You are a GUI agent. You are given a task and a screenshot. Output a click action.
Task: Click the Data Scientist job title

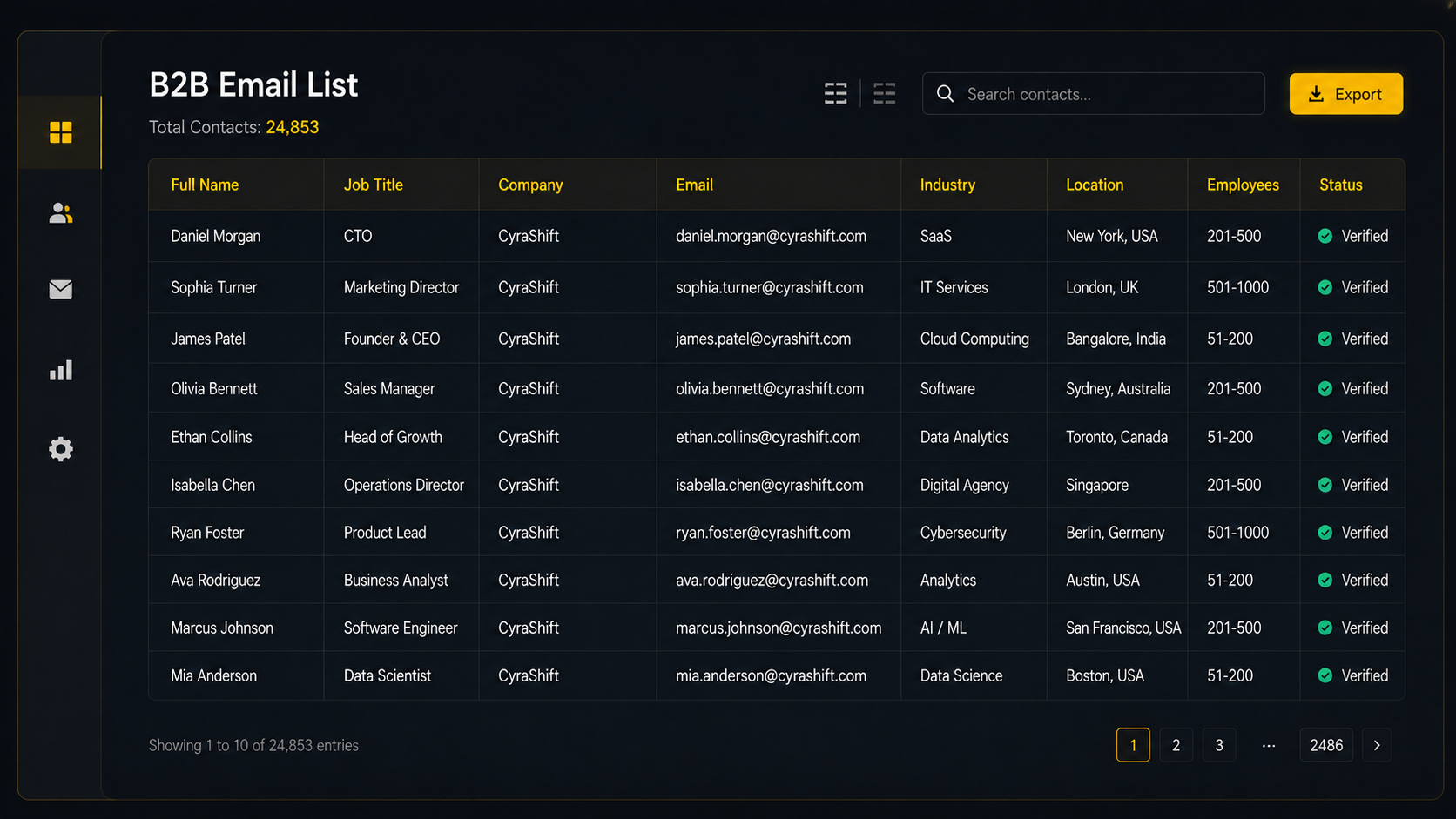tap(388, 675)
